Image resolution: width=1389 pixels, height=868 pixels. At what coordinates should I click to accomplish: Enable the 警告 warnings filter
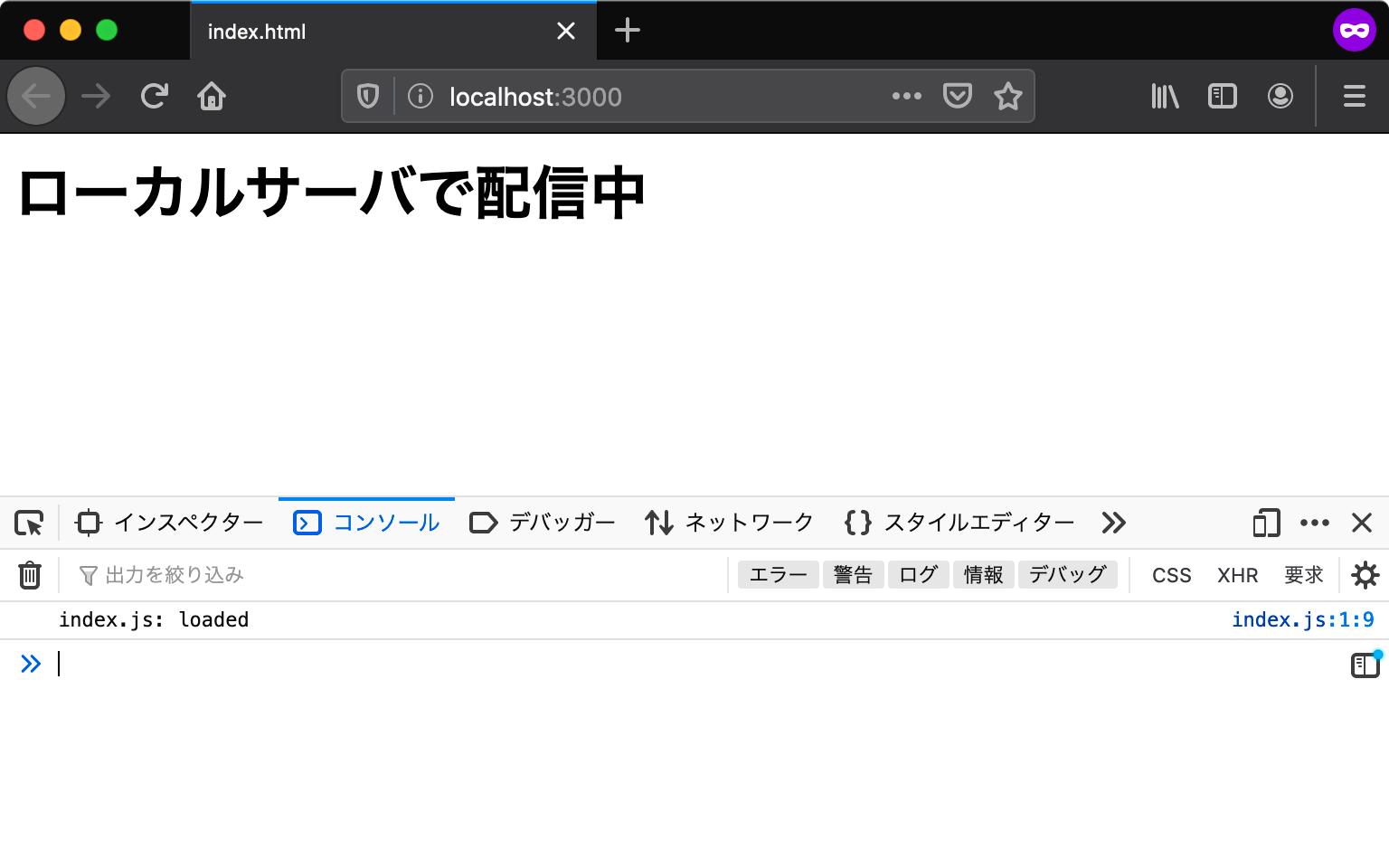click(853, 574)
